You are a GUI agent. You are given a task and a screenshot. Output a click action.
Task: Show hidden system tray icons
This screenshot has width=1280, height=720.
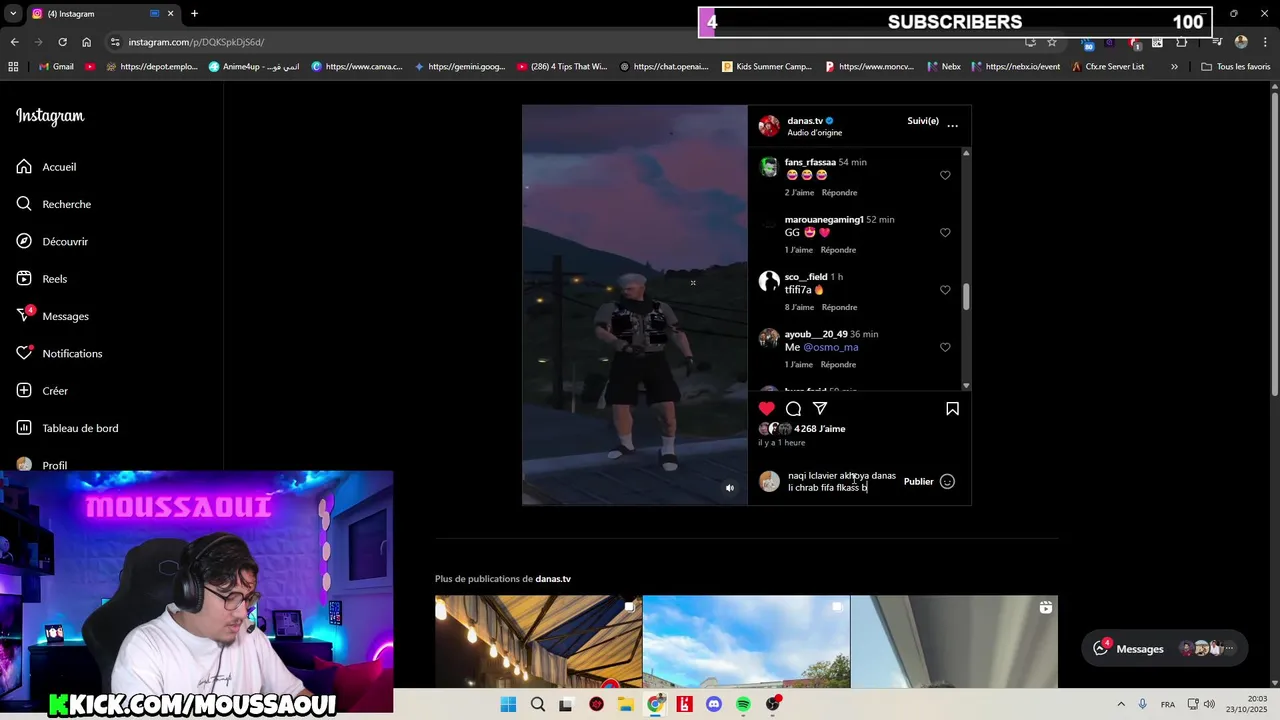[x=1120, y=704]
